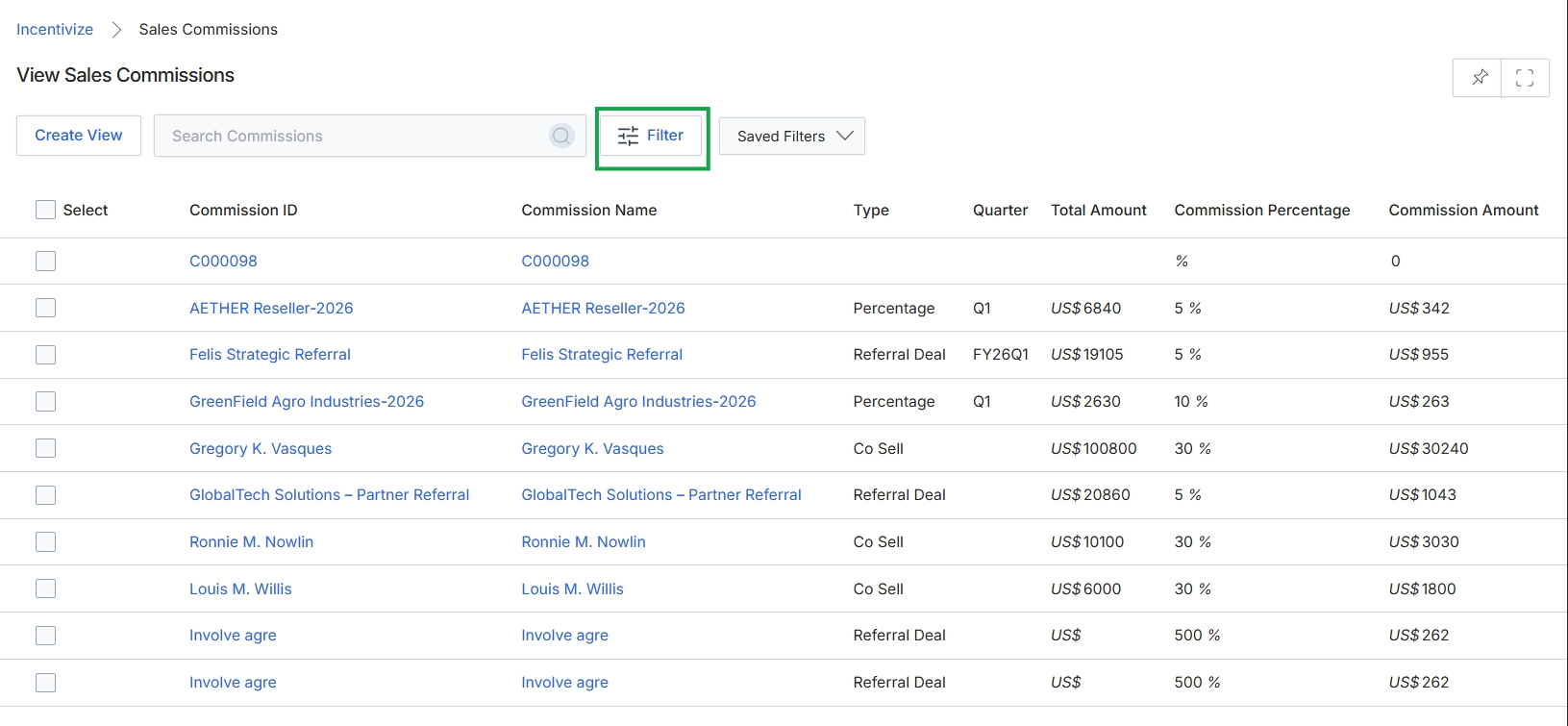The width and height of the screenshot is (1568, 726).
Task: Click the US$ 6840 total amount cell
Action: pyautogui.click(x=1086, y=308)
